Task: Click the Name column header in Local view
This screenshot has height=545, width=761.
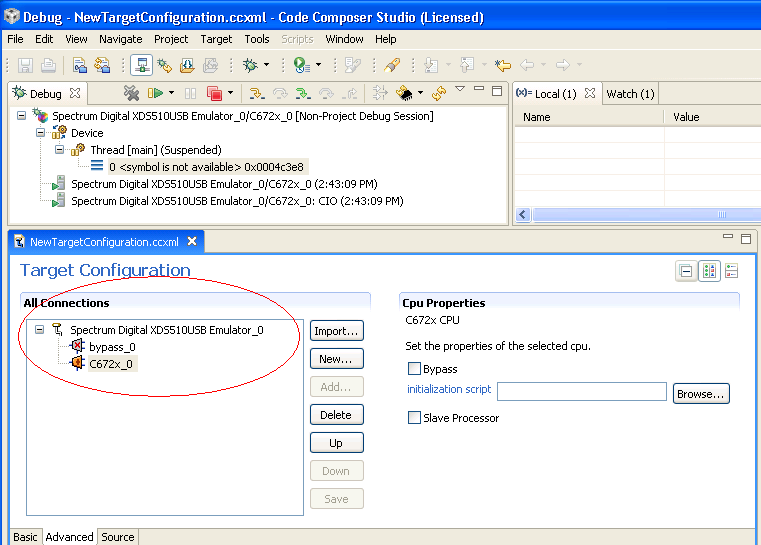Action: [x=589, y=117]
